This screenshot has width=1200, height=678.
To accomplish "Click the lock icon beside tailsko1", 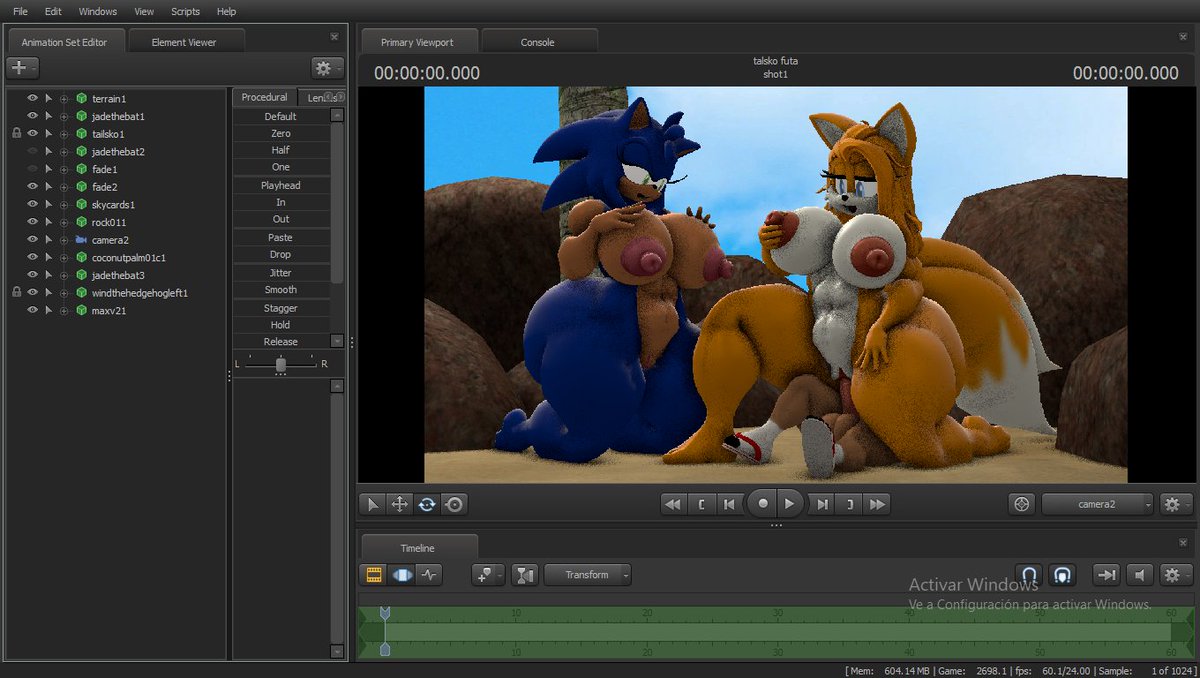I will tap(16, 133).
